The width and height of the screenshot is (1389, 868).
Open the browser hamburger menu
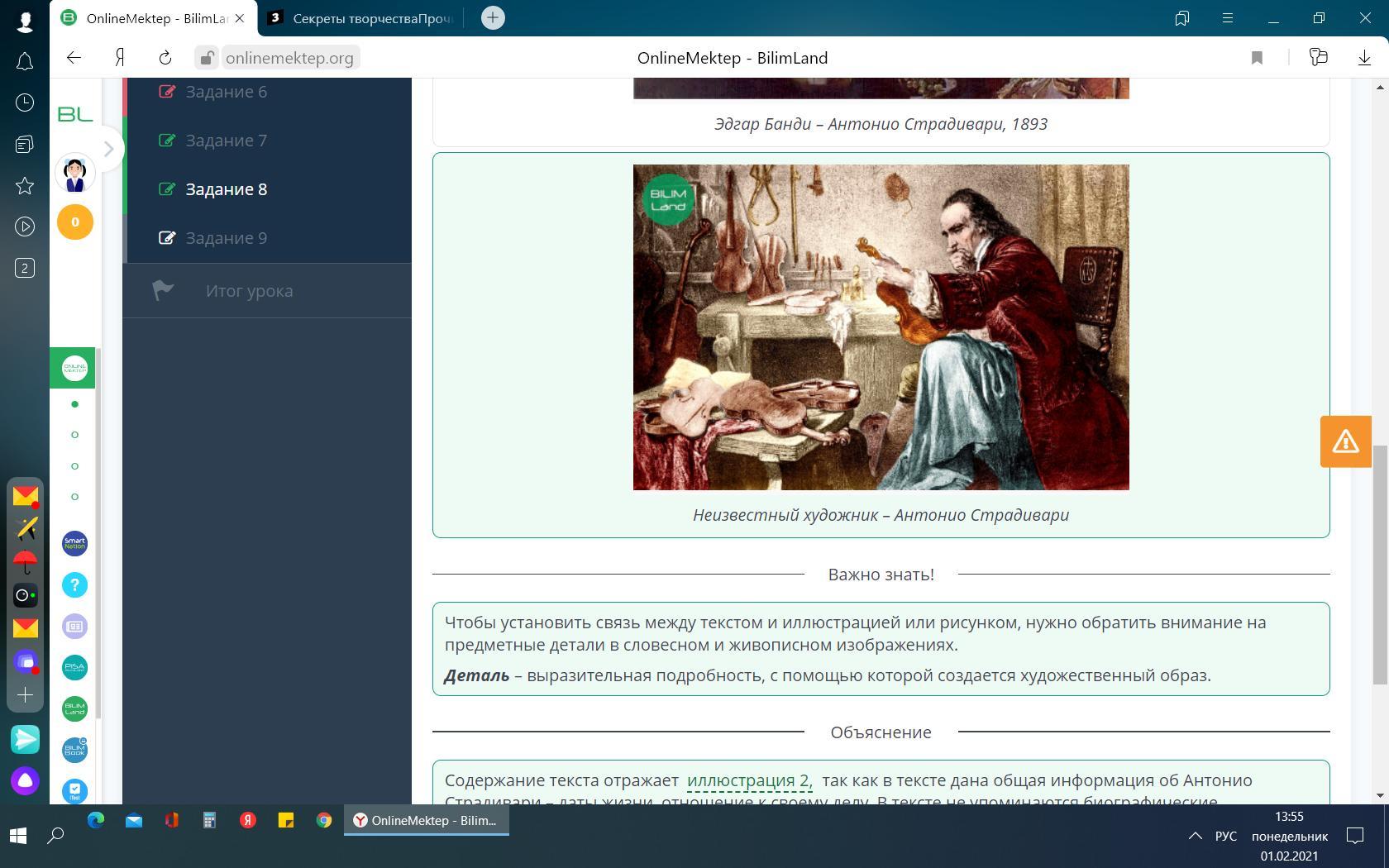[1228, 18]
